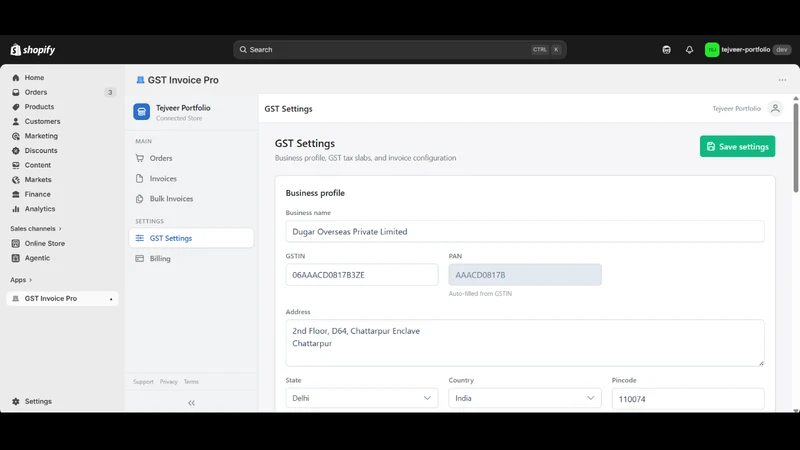Screen dimensions: 800x450
Task: Click the user profile icon near Tejveer Portfolio
Action: click(775, 108)
